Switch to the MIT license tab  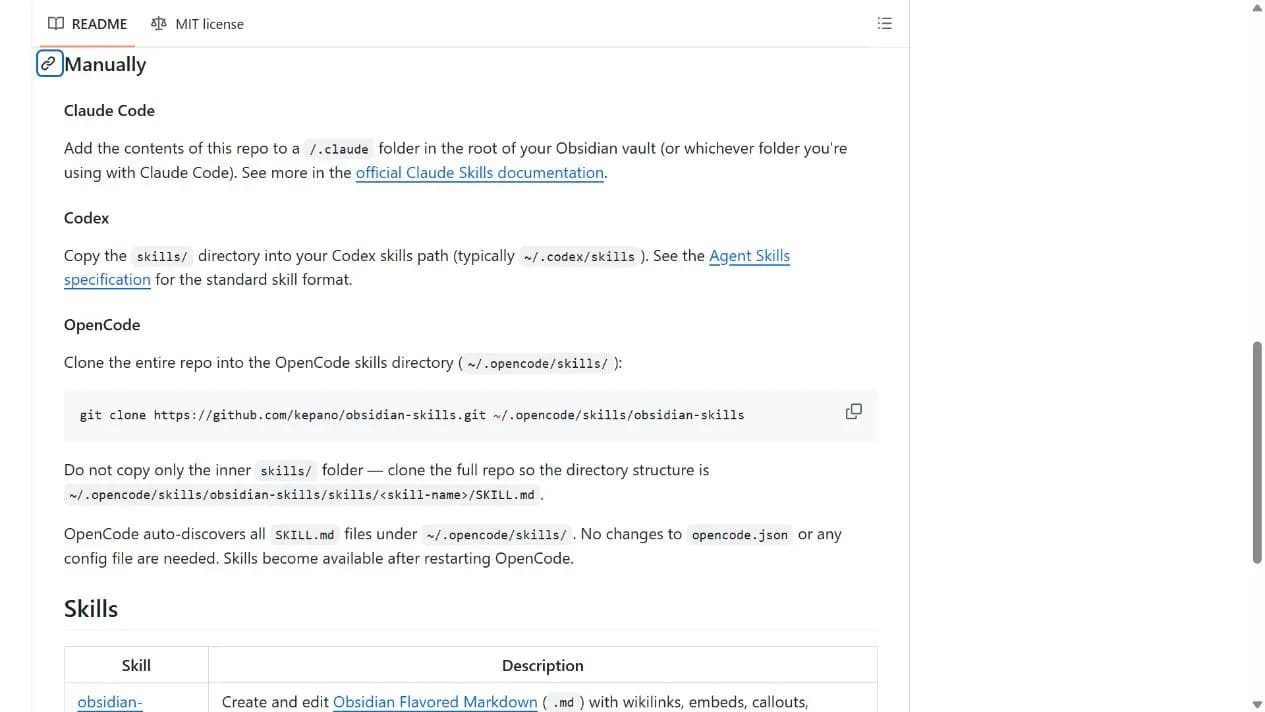(197, 23)
